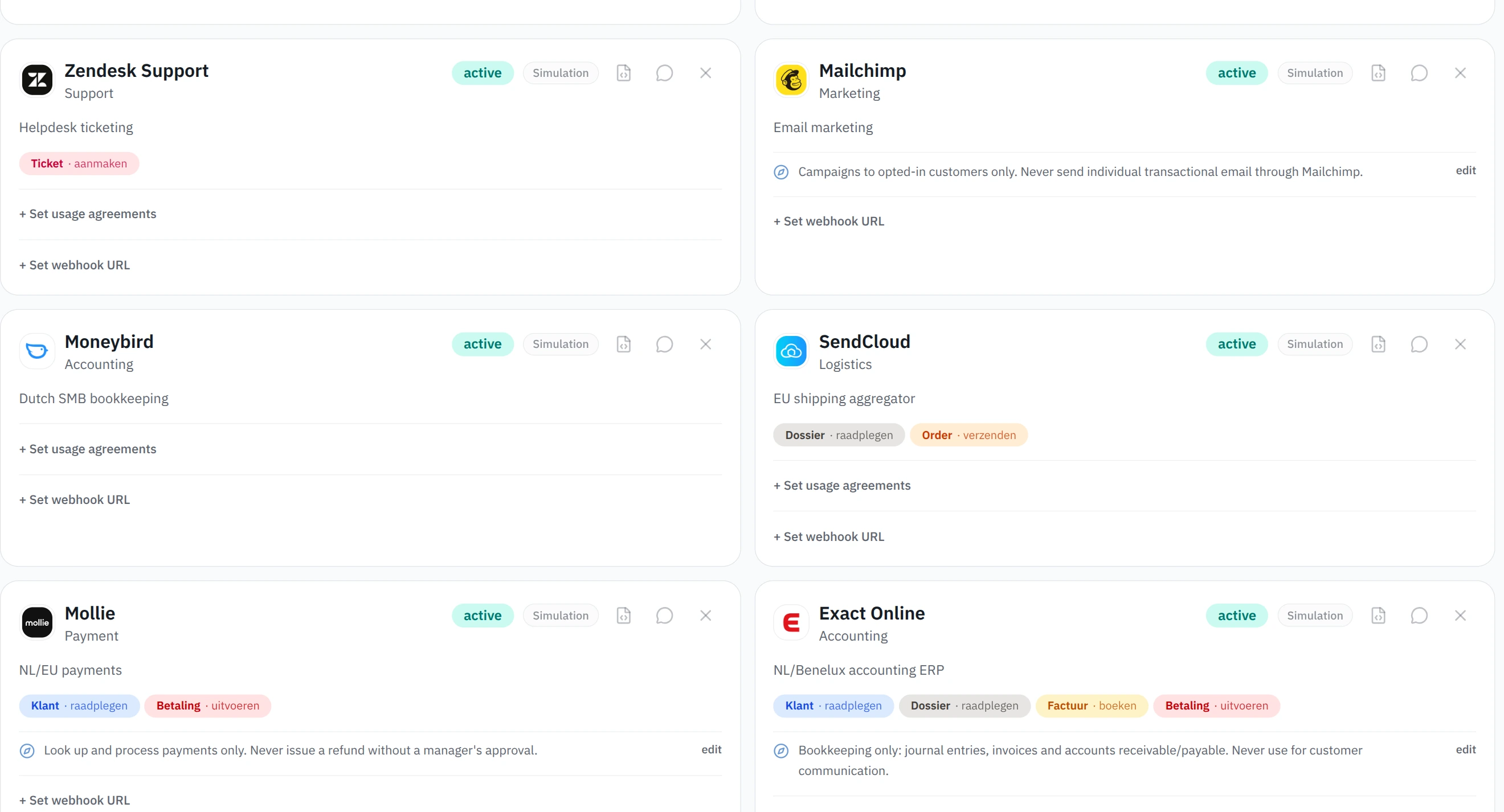Viewport: 1504px width, 812px height.
Task: Open the chat bubble icon on Zendesk Support card
Action: [x=664, y=73]
